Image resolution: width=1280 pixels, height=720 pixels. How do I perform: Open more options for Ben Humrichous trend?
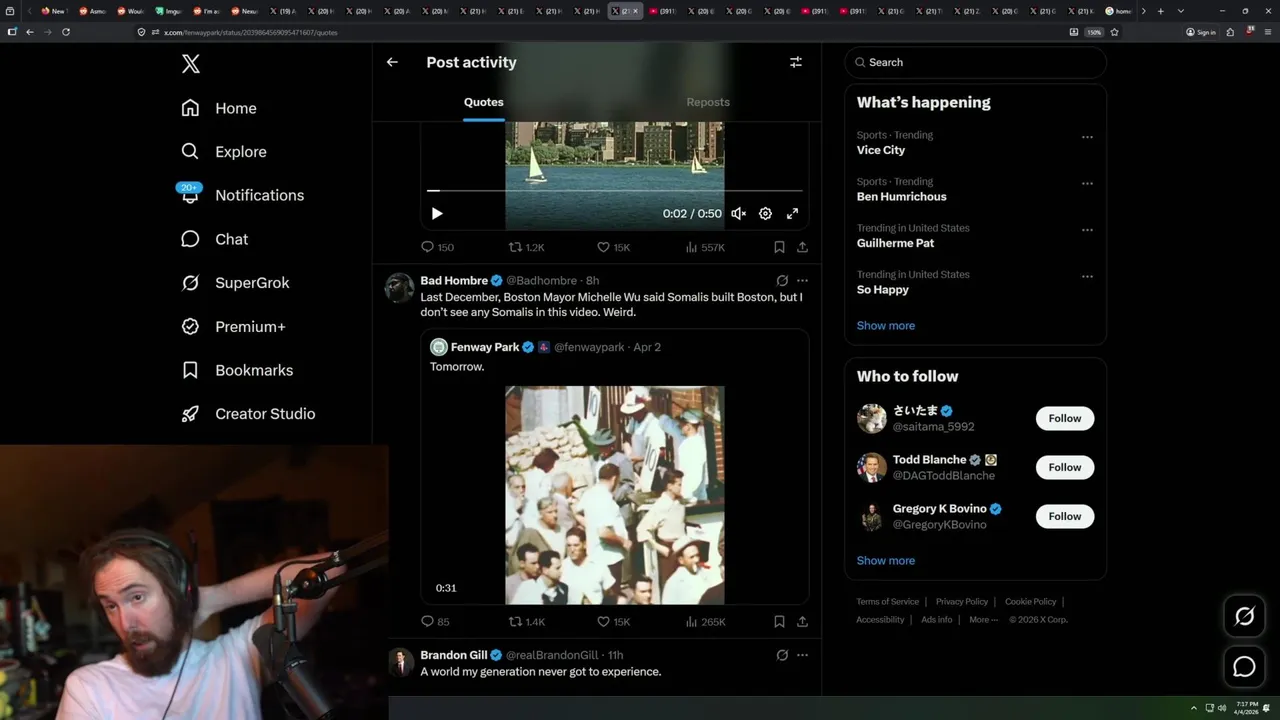coord(1087,184)
